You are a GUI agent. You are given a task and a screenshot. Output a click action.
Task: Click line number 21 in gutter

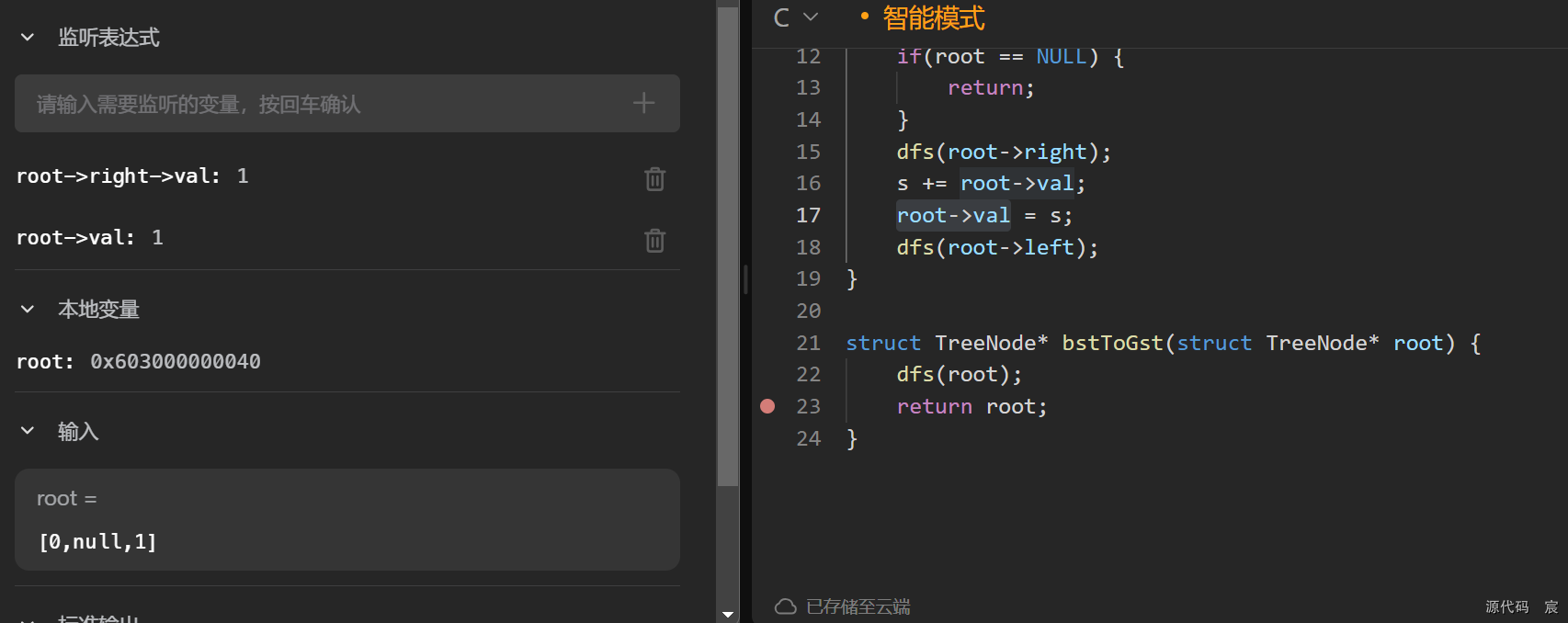point(808,343)
